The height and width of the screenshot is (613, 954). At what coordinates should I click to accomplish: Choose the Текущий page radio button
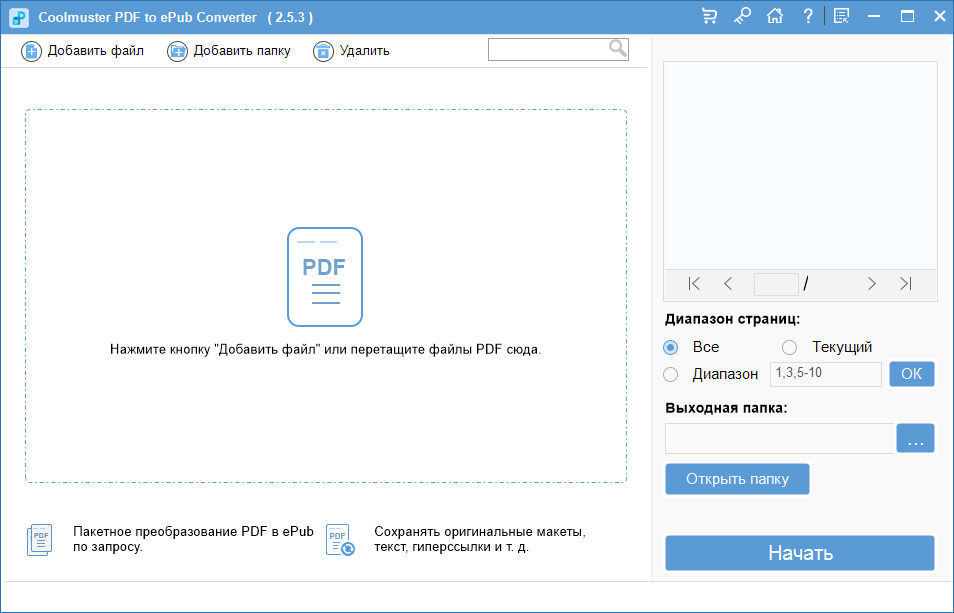pos(789,347)
